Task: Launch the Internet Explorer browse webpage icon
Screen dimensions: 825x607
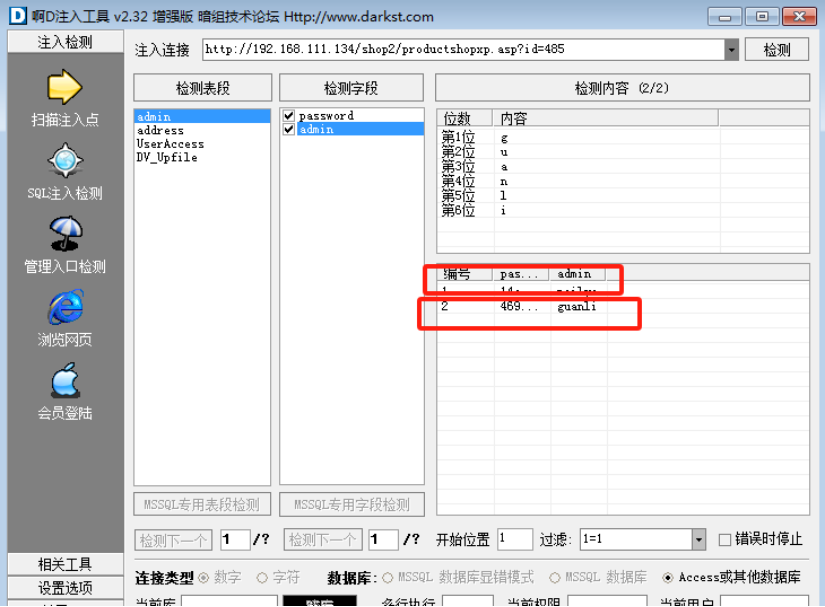Action: coord(65,307)
